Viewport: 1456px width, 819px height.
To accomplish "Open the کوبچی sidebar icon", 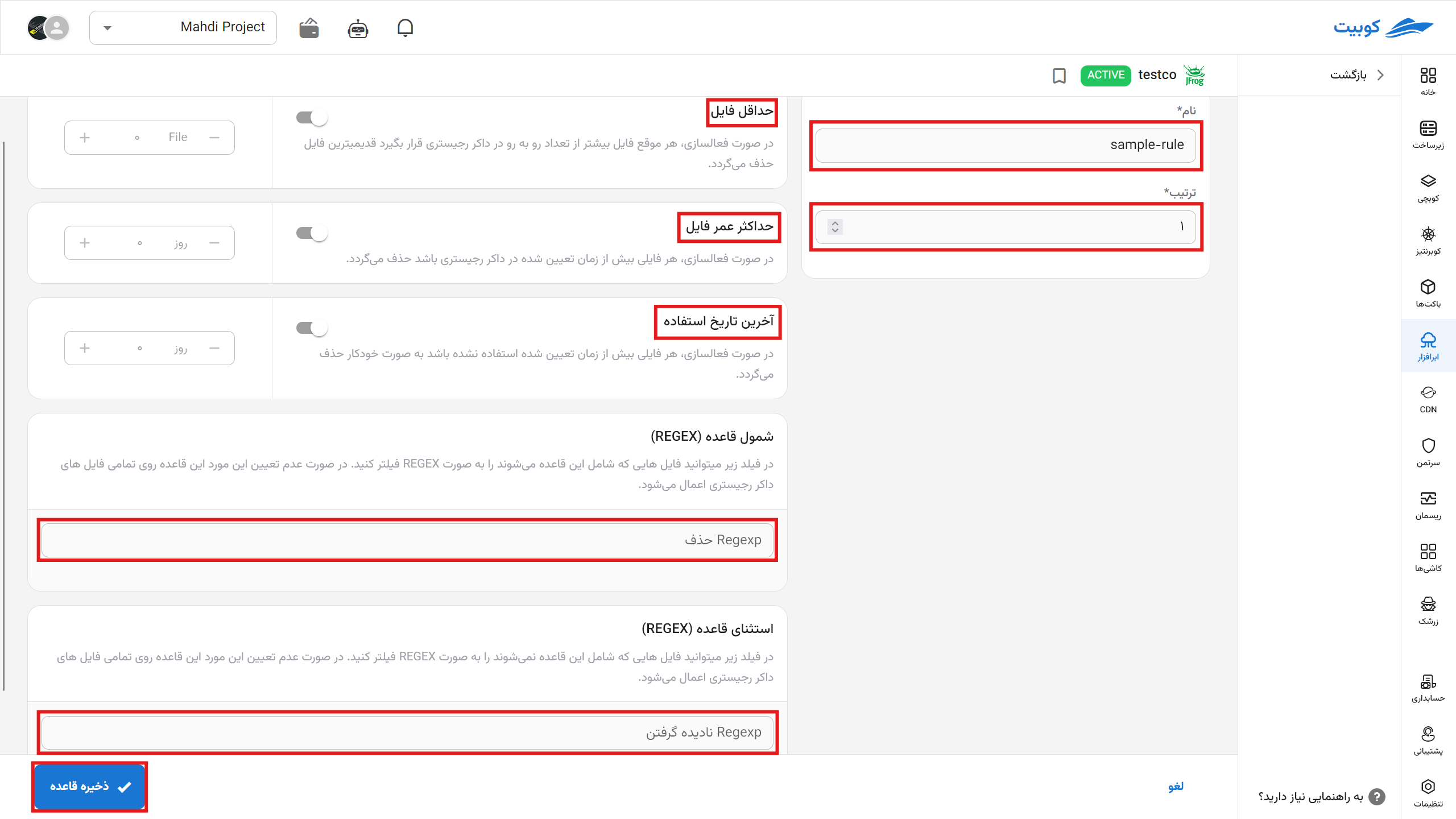I will [1428, 188].
